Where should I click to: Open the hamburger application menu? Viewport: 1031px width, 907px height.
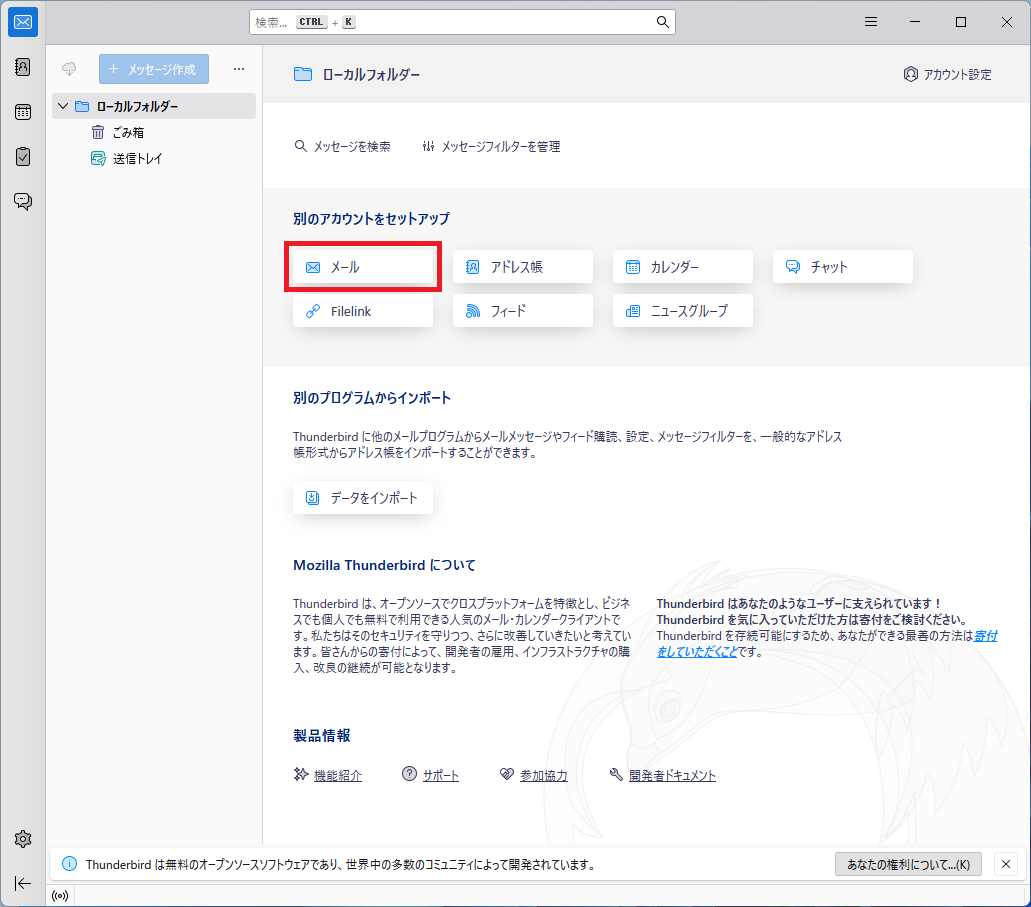tap(871, 22)
